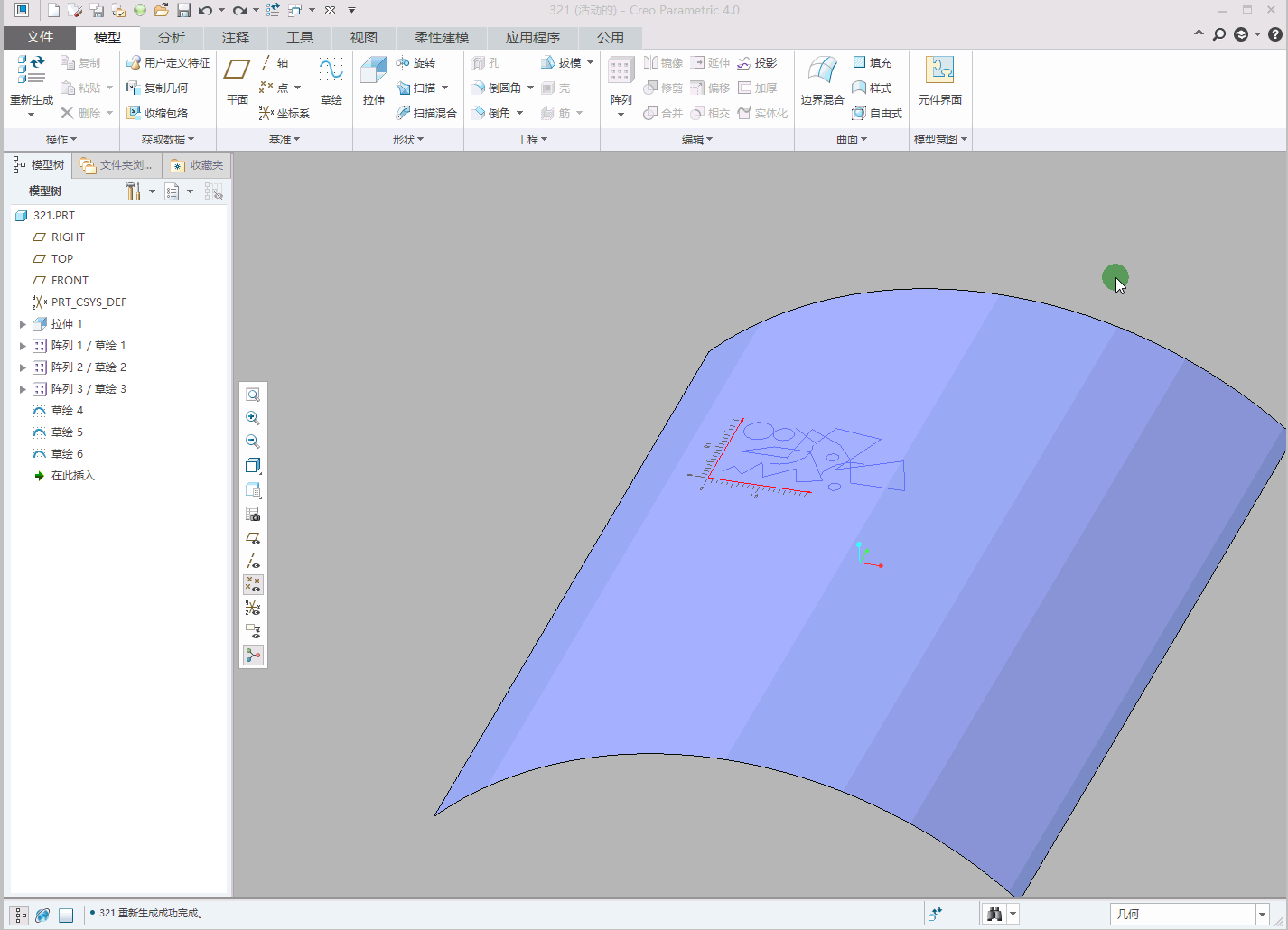Select the Project (投影) tool

coord(757,62)
